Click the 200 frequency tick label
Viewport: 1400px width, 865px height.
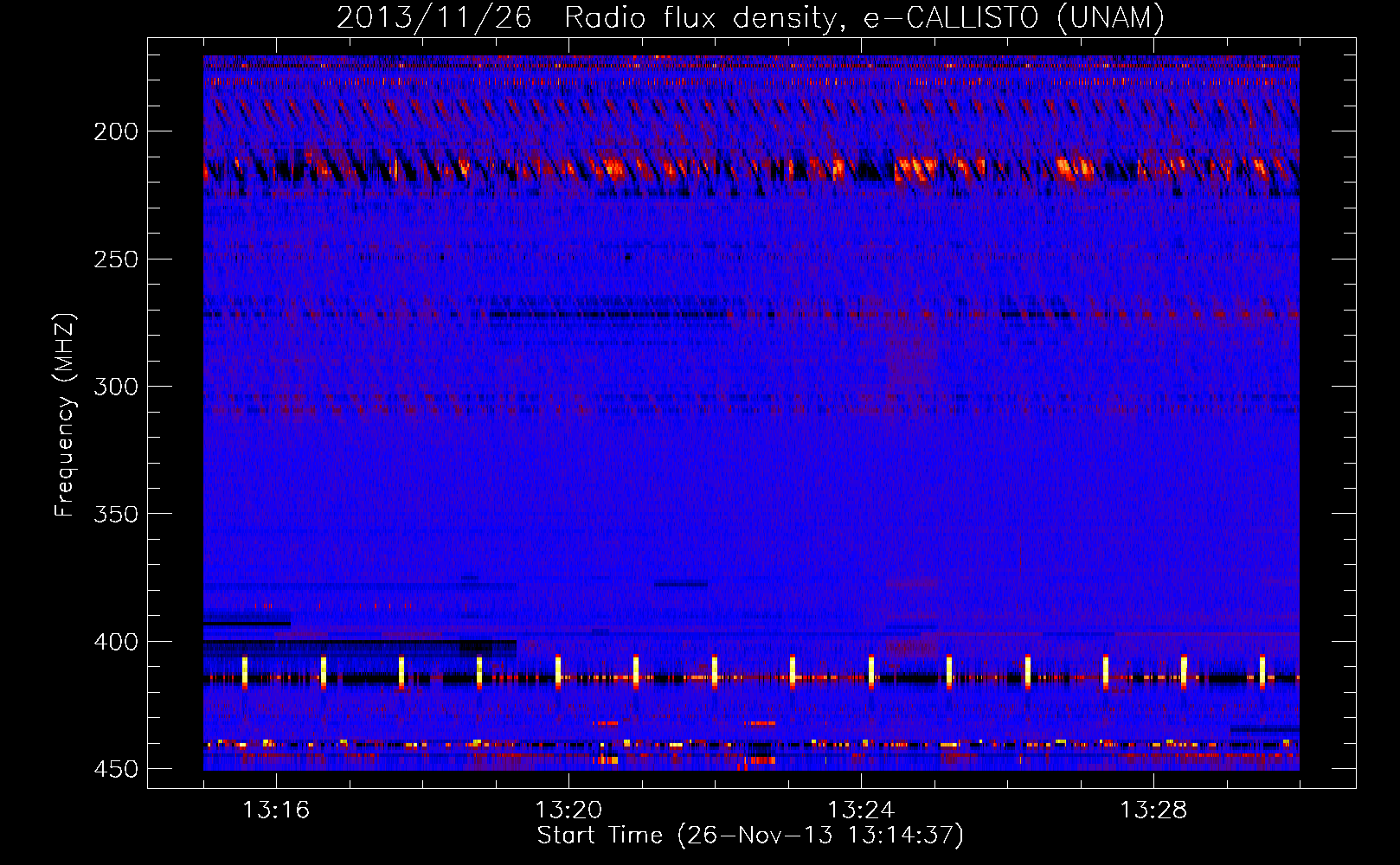(116, 131)
